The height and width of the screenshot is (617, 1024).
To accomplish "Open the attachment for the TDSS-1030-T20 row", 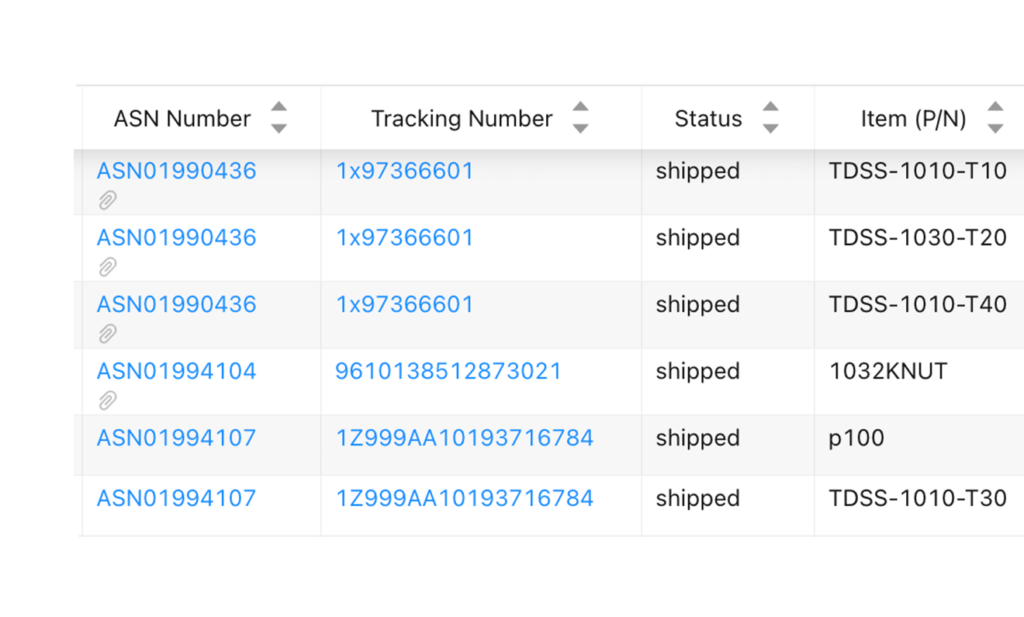I will pyautogui.click(x=107, y=267).
